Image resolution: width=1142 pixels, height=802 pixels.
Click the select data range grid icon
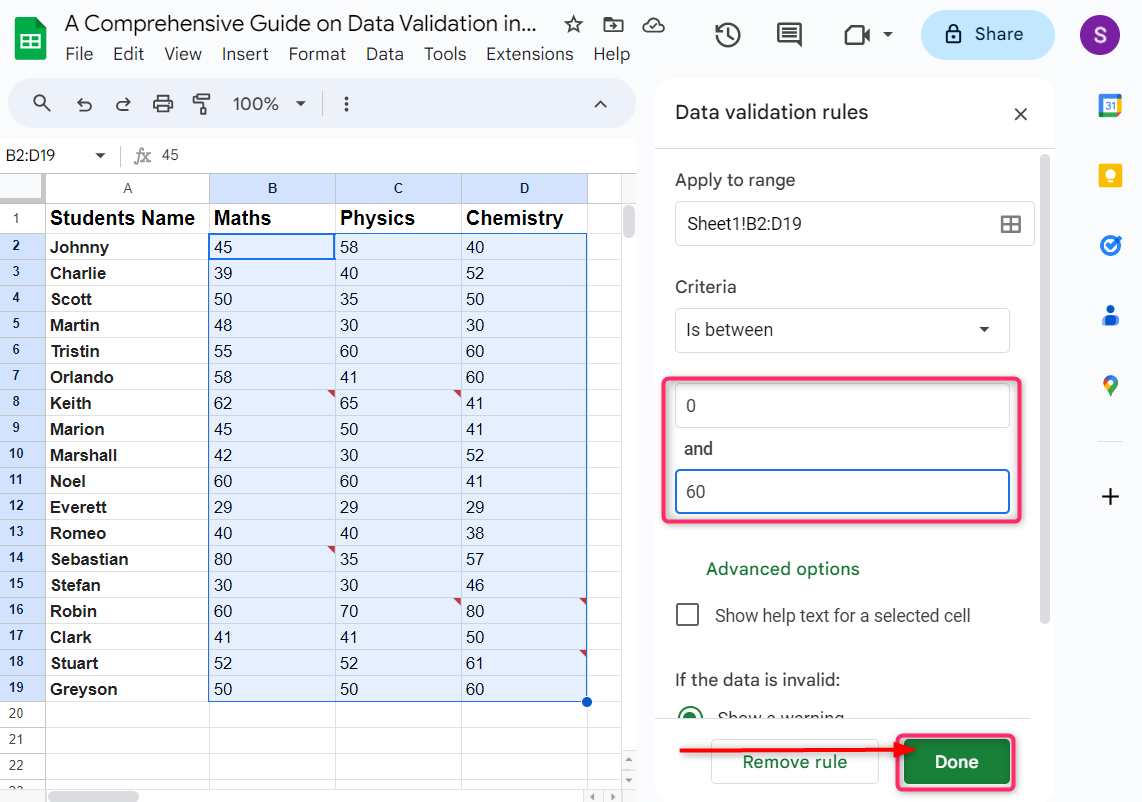coord(1009,224)
